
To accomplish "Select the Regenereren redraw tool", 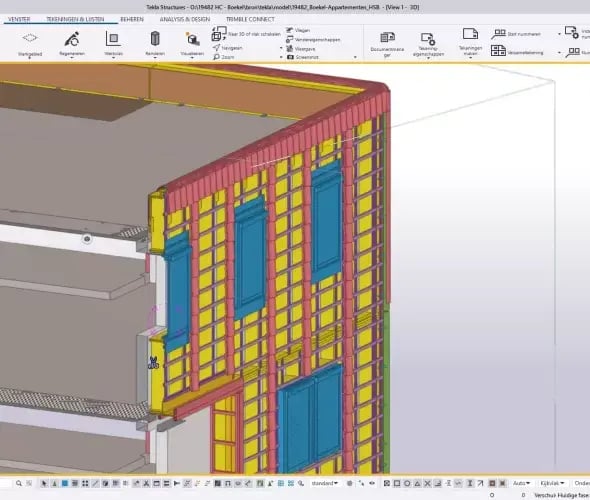I will [72, 39].
